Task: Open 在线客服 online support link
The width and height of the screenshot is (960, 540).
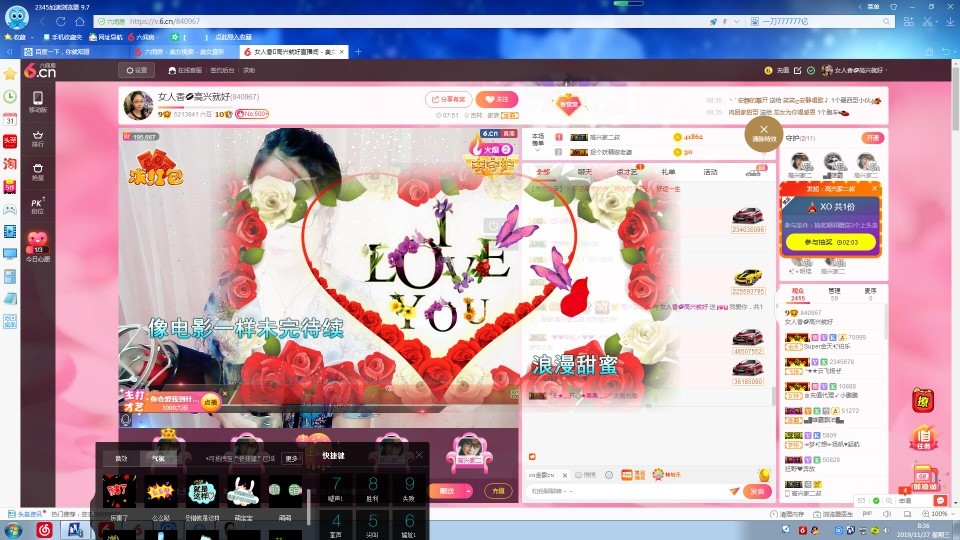Action: 186,70
